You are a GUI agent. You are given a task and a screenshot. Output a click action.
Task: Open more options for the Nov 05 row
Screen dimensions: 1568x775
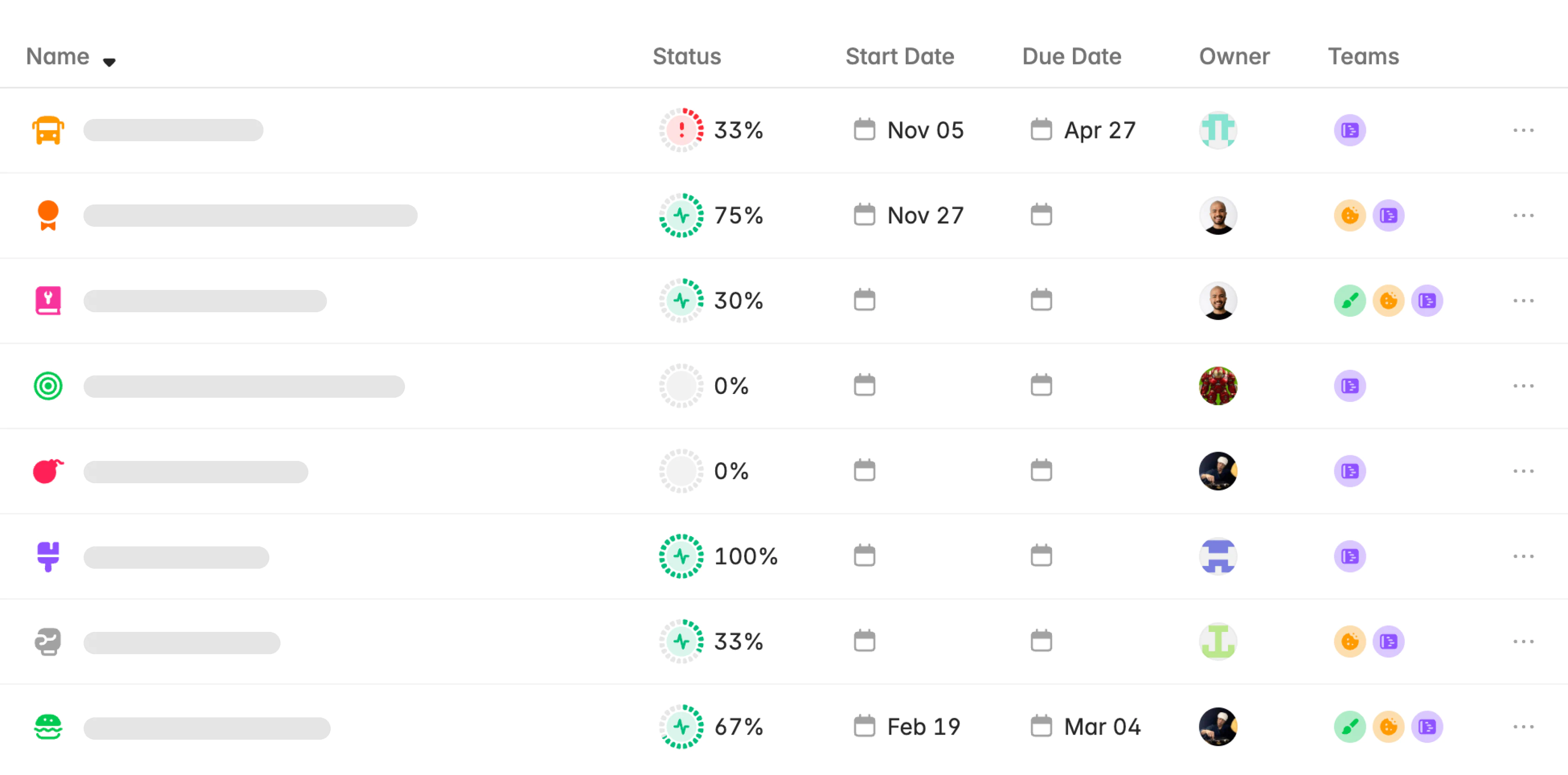coord(1523,130)
